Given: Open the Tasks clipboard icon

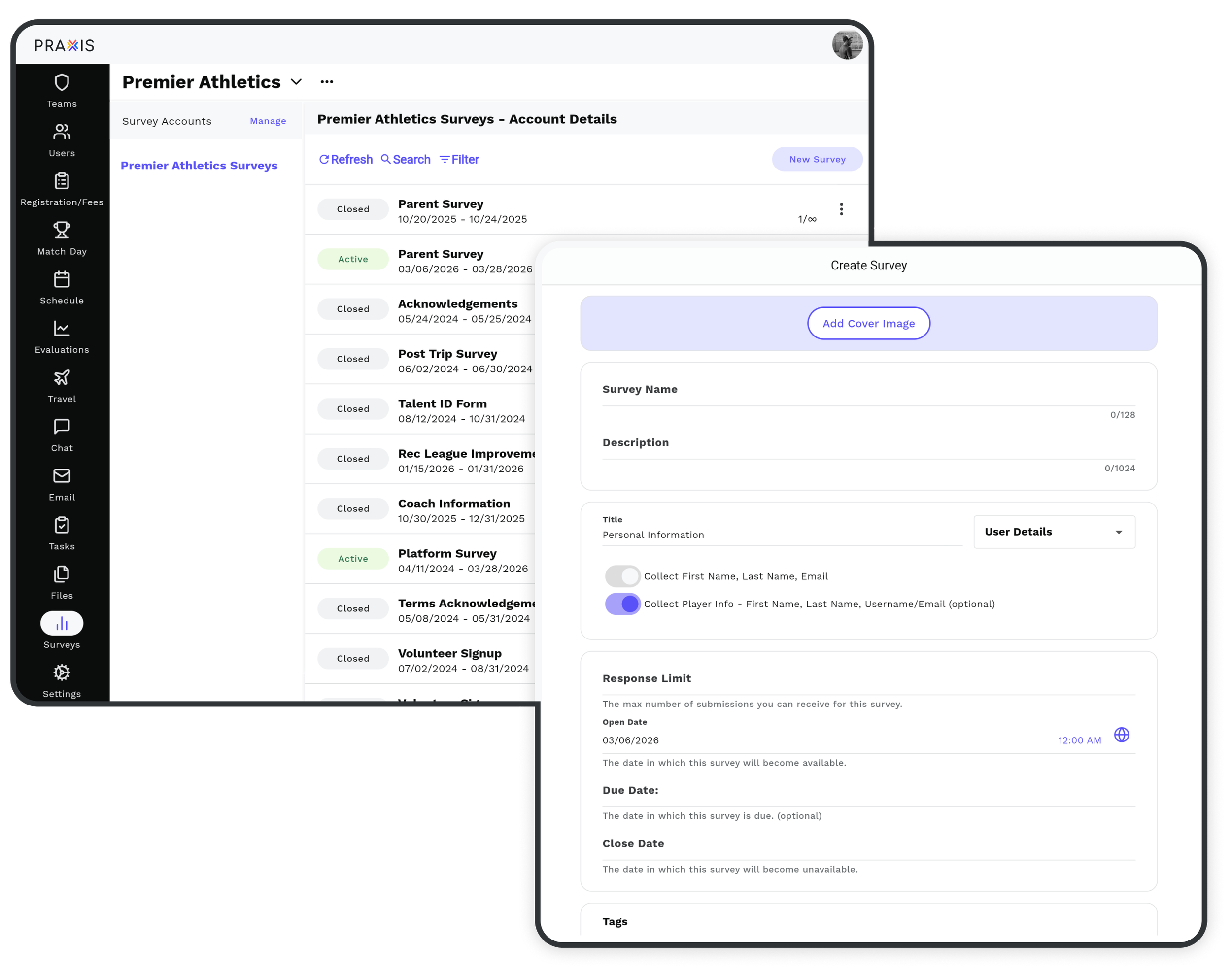Looking at the screenshot, I should click(62, 525).
